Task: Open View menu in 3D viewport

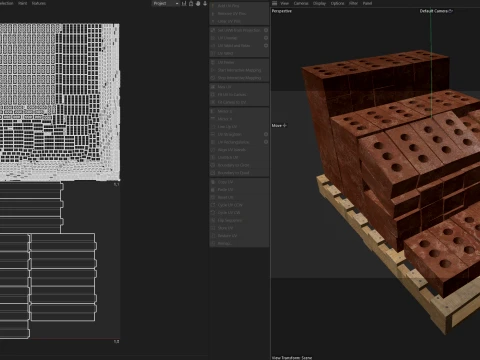Action: point(284,3)
